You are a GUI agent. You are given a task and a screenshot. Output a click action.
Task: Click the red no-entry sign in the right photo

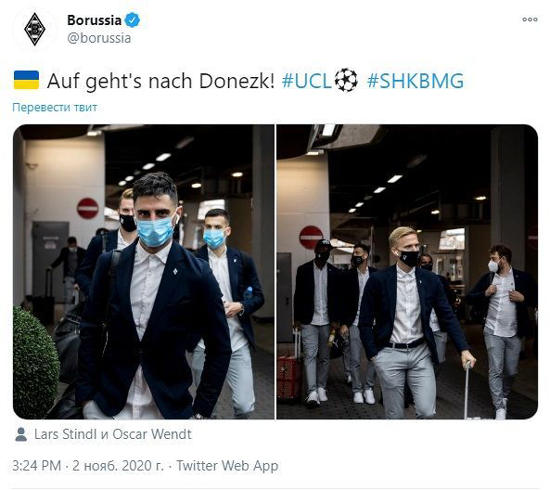pyautogui.click(x=311, y=237)
